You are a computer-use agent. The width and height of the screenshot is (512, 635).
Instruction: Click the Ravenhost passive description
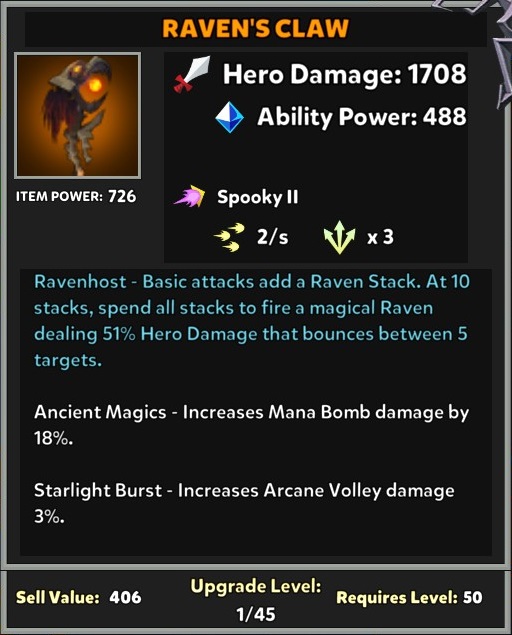pos(252,320)
